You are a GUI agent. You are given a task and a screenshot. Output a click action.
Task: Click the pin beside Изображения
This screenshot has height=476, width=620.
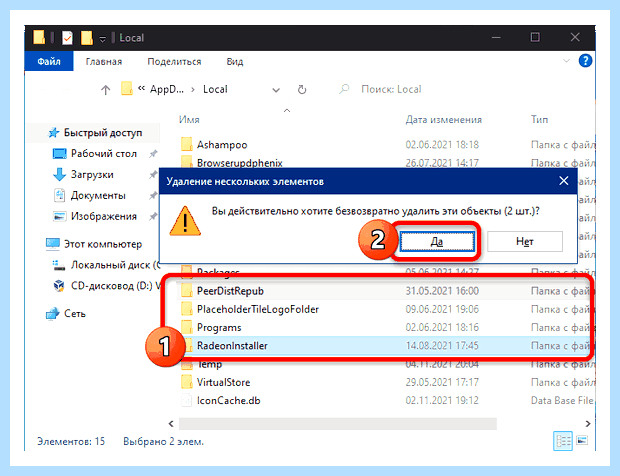pos(153,216)
